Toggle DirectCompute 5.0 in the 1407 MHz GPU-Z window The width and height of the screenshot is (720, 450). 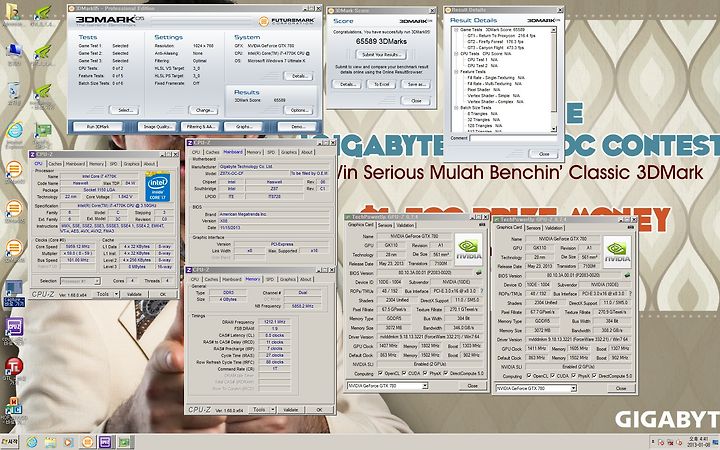pos(445,374)
